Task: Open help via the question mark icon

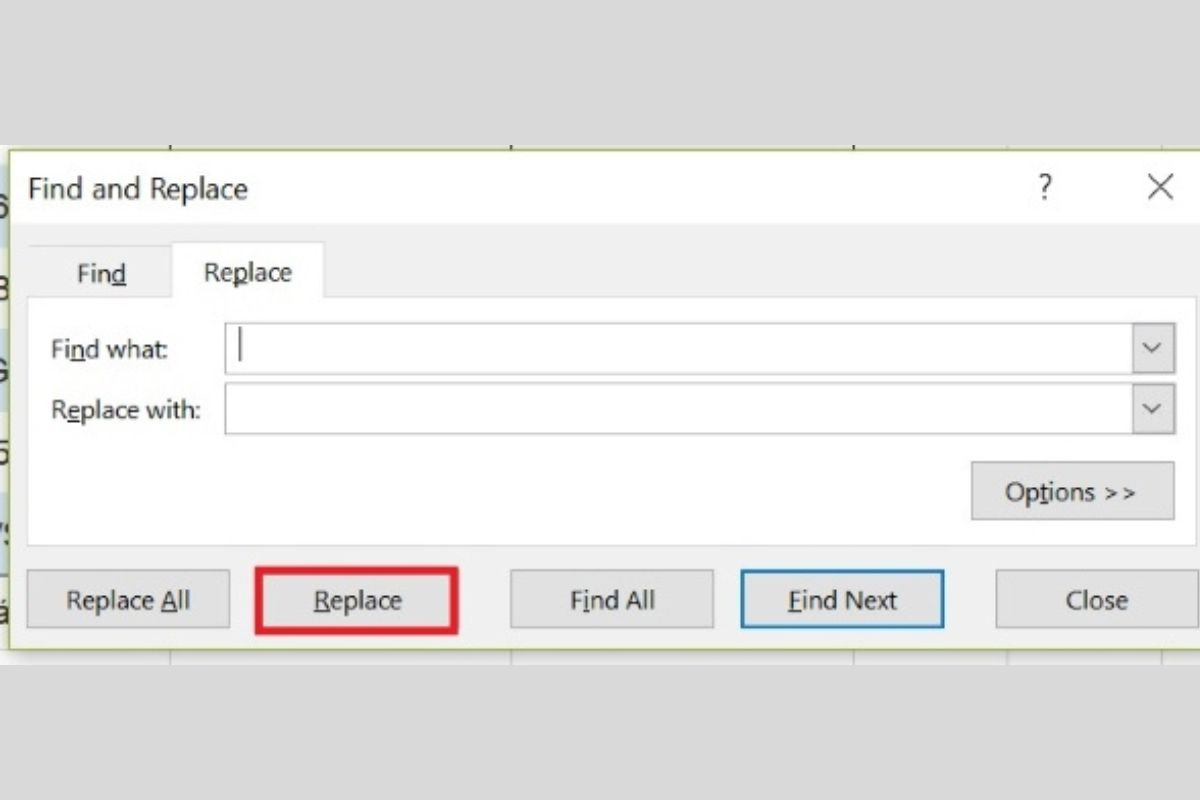Action: (1044, 187)
